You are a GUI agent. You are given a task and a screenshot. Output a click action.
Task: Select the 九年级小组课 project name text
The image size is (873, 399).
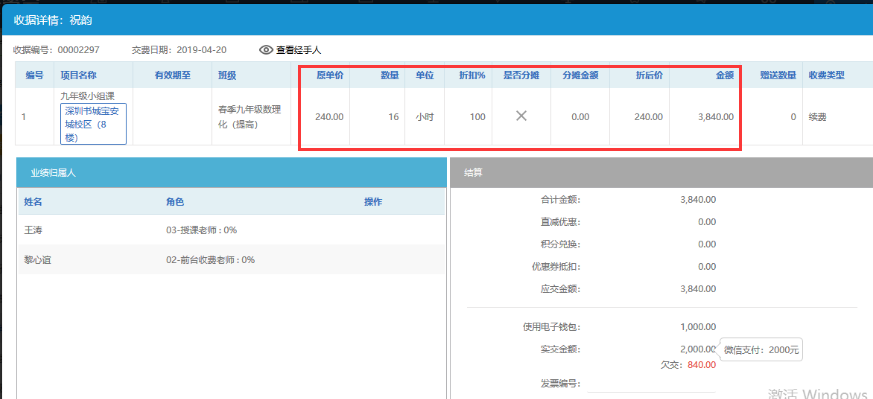pyautogui.click(x=87, y=96)
